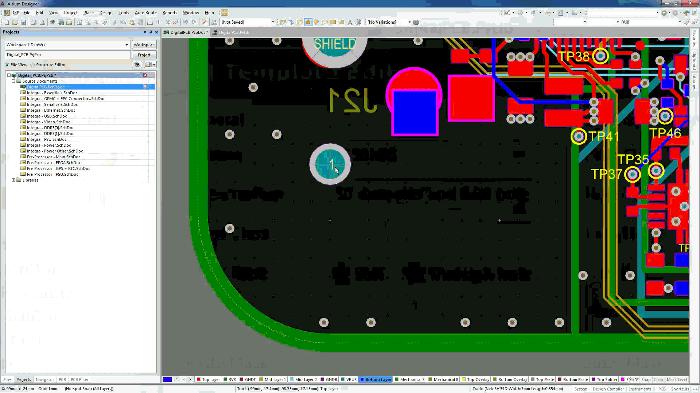Image resolution: width=700 pixels, height=393 pixels.
Task: Click the Instruments status bar button
Action: (640, 389)
